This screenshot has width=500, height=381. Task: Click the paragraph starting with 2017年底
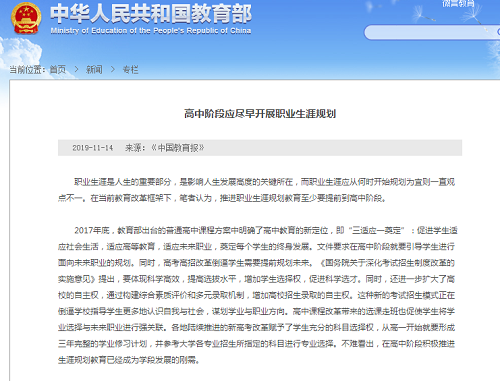(x=257, y=295)
